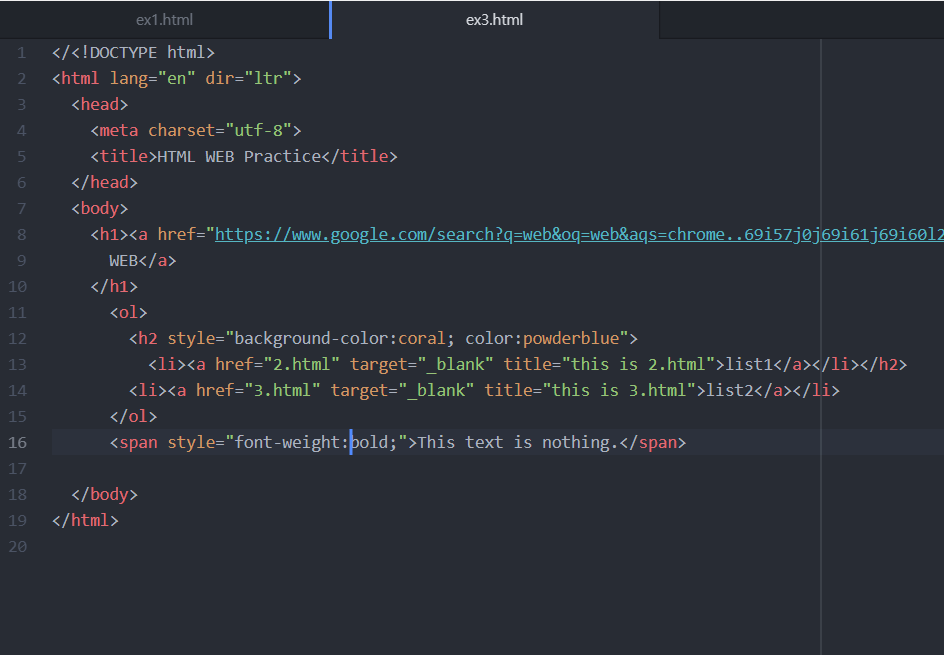Select the ex3.html tab

pos(494,20)
